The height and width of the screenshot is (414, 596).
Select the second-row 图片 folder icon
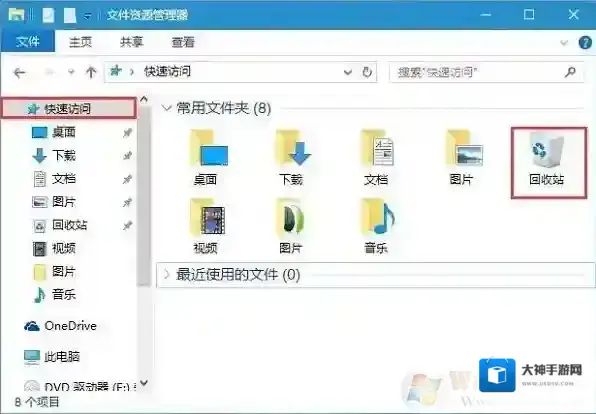tap(292, 227)
